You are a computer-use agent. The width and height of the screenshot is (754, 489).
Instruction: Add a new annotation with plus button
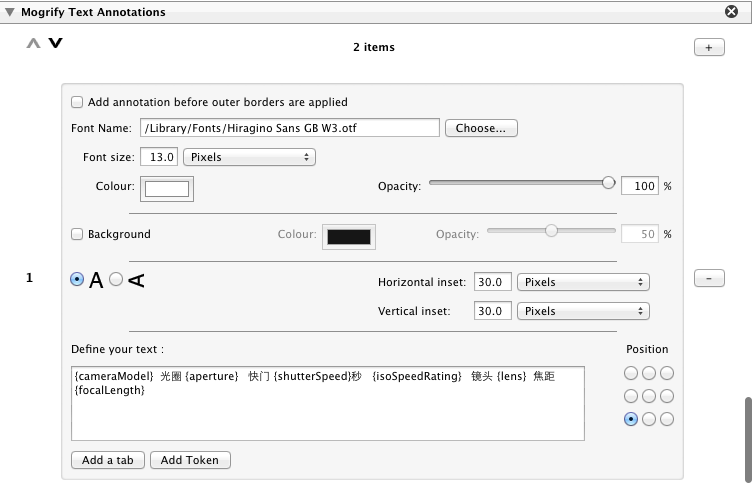[x=708, y=47]
